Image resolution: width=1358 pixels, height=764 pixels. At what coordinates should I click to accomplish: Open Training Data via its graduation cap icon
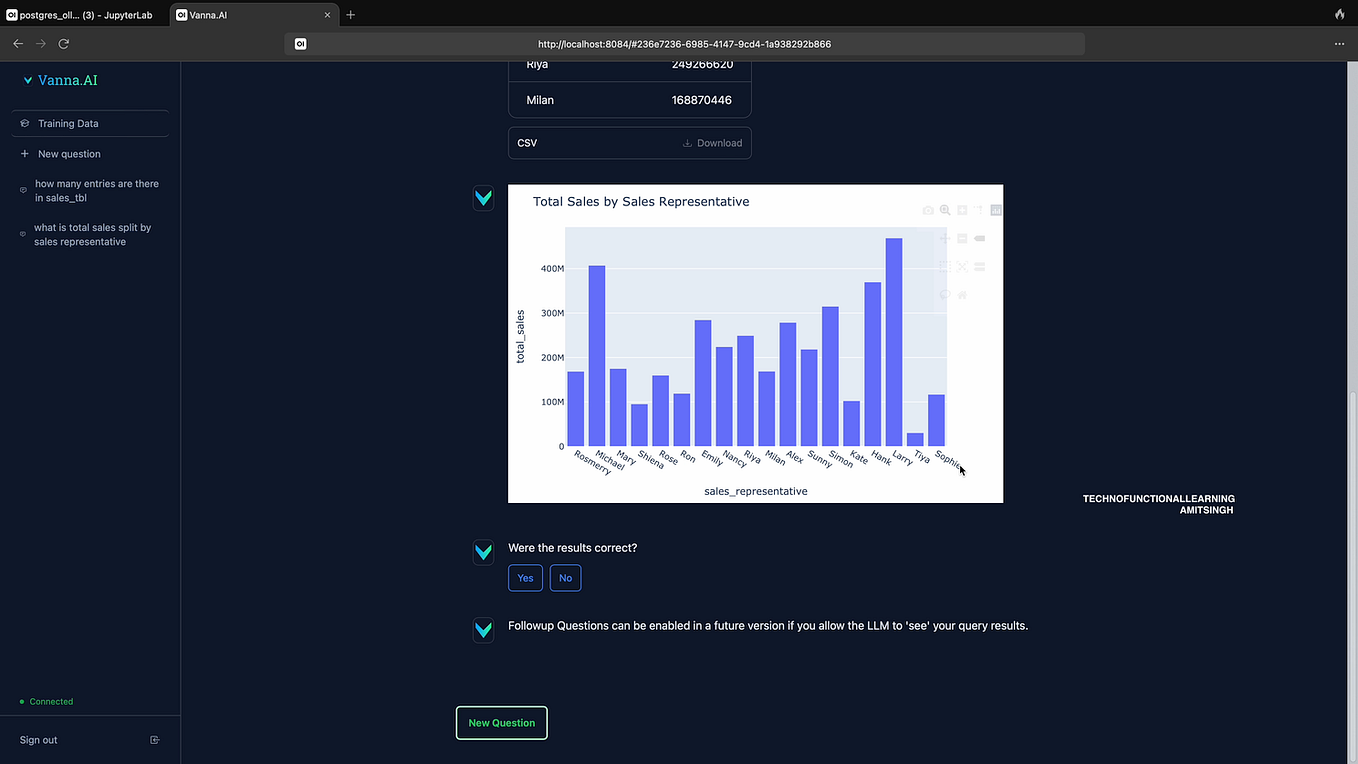pos(23,123)
